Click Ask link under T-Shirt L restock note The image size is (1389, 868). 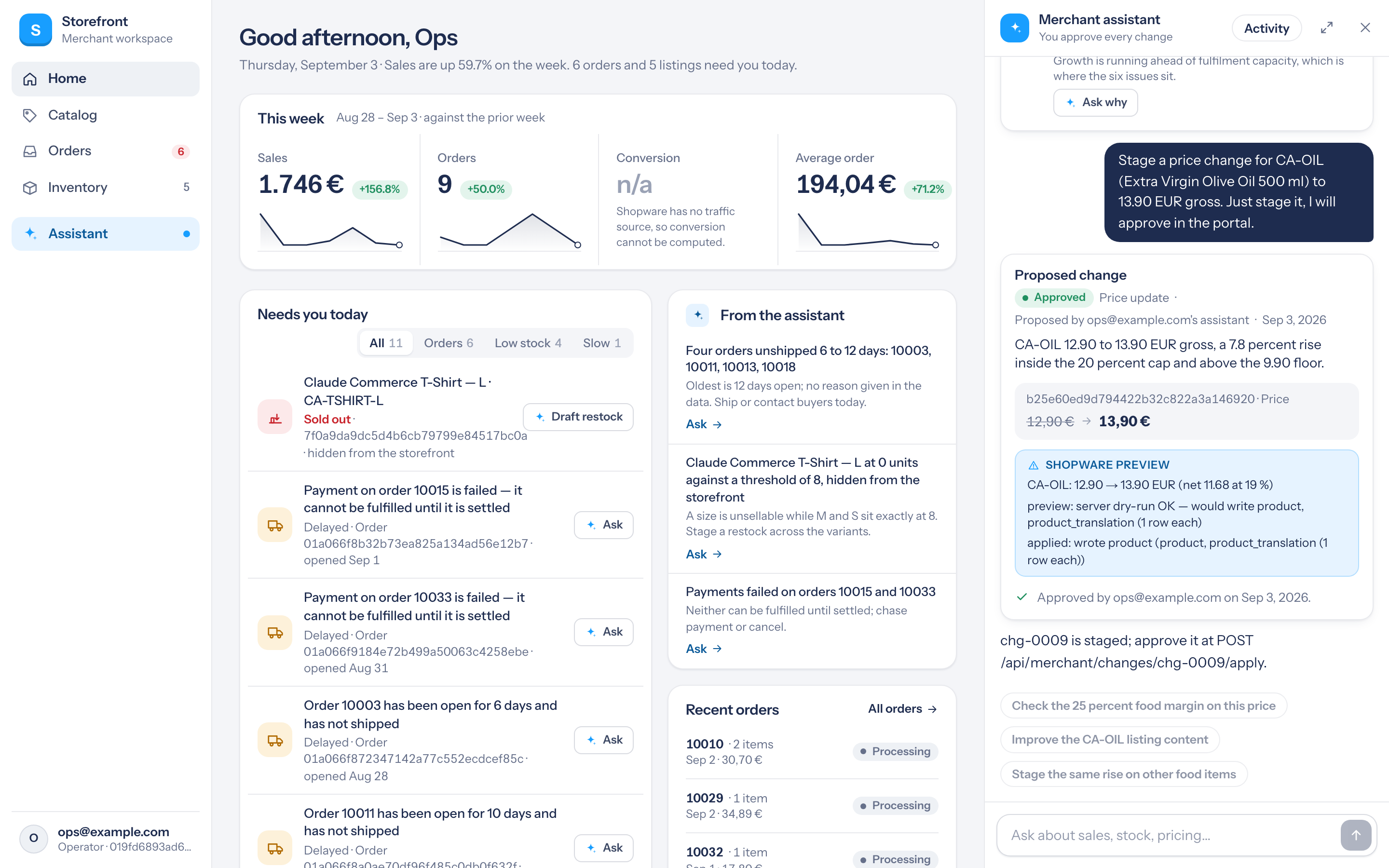703,554
